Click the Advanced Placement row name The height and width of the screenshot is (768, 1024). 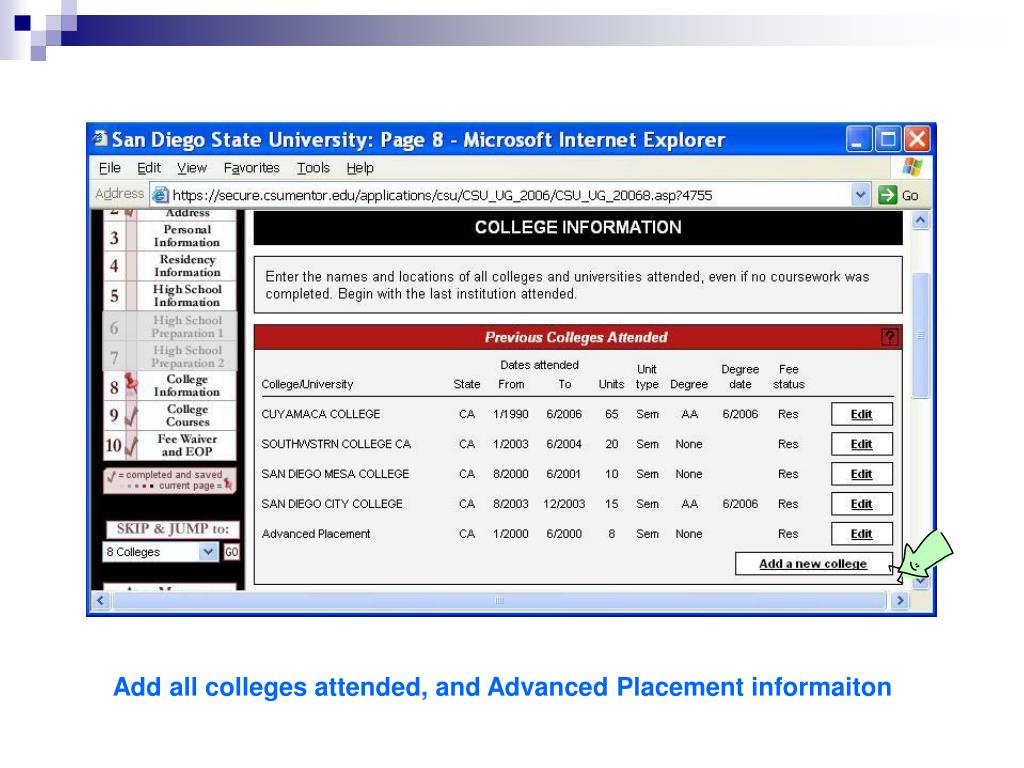(x=315, y=534)
